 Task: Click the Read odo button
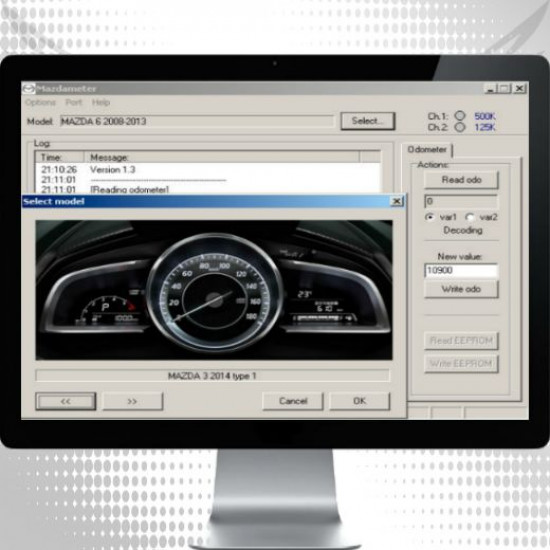click(x=461, y=180)
